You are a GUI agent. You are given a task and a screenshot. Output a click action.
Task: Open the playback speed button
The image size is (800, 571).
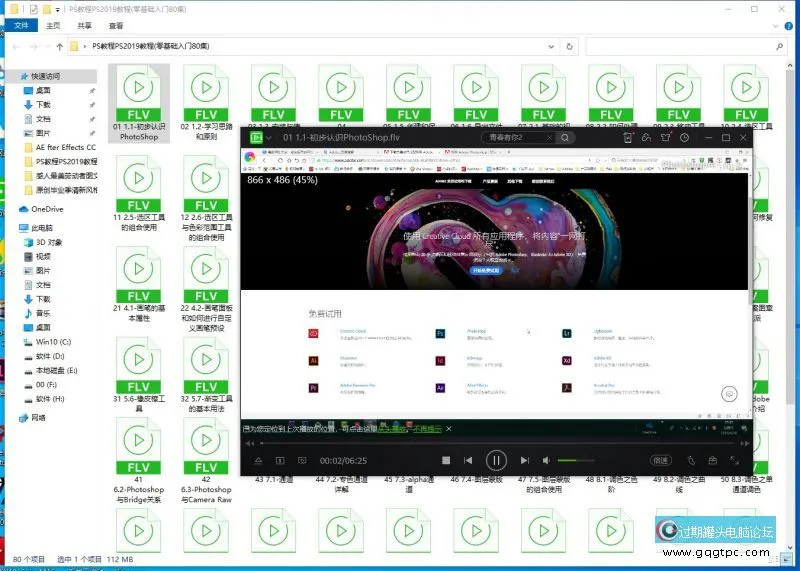[x=660, y=461]
